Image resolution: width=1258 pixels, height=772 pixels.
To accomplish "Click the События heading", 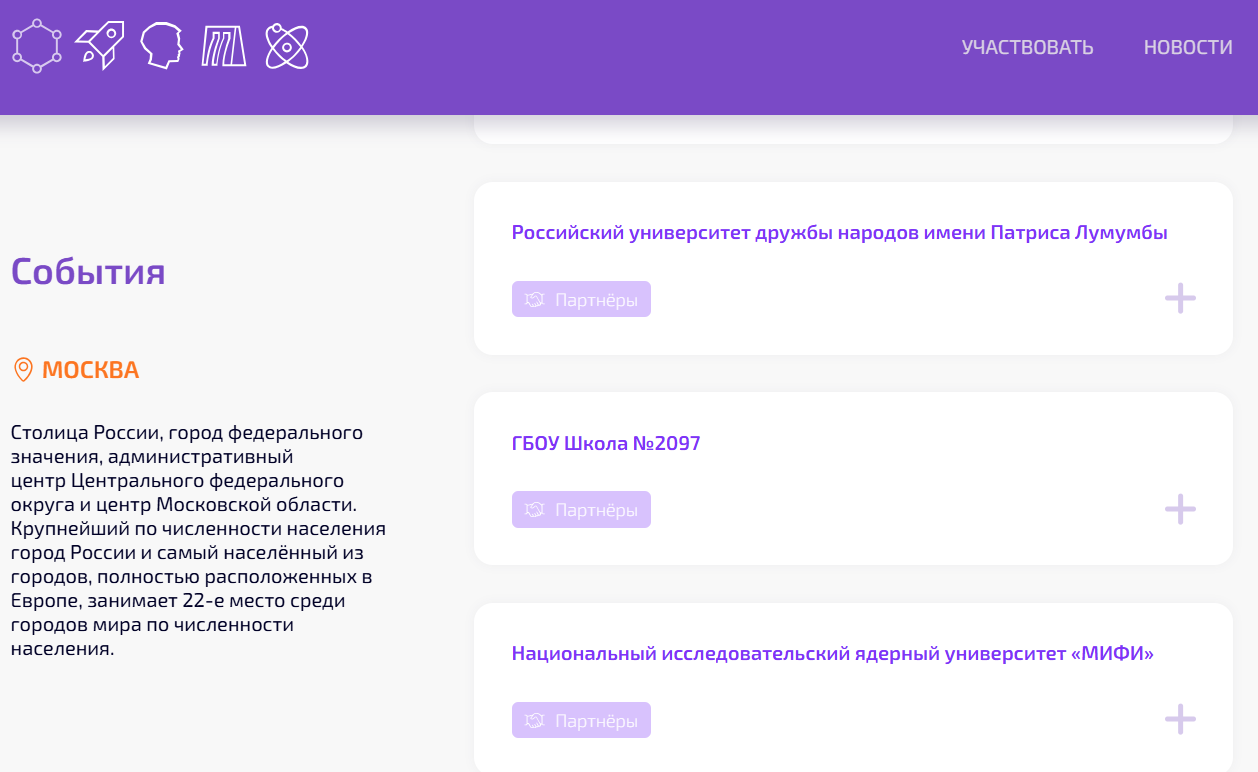I will click(x=88, y=271).
